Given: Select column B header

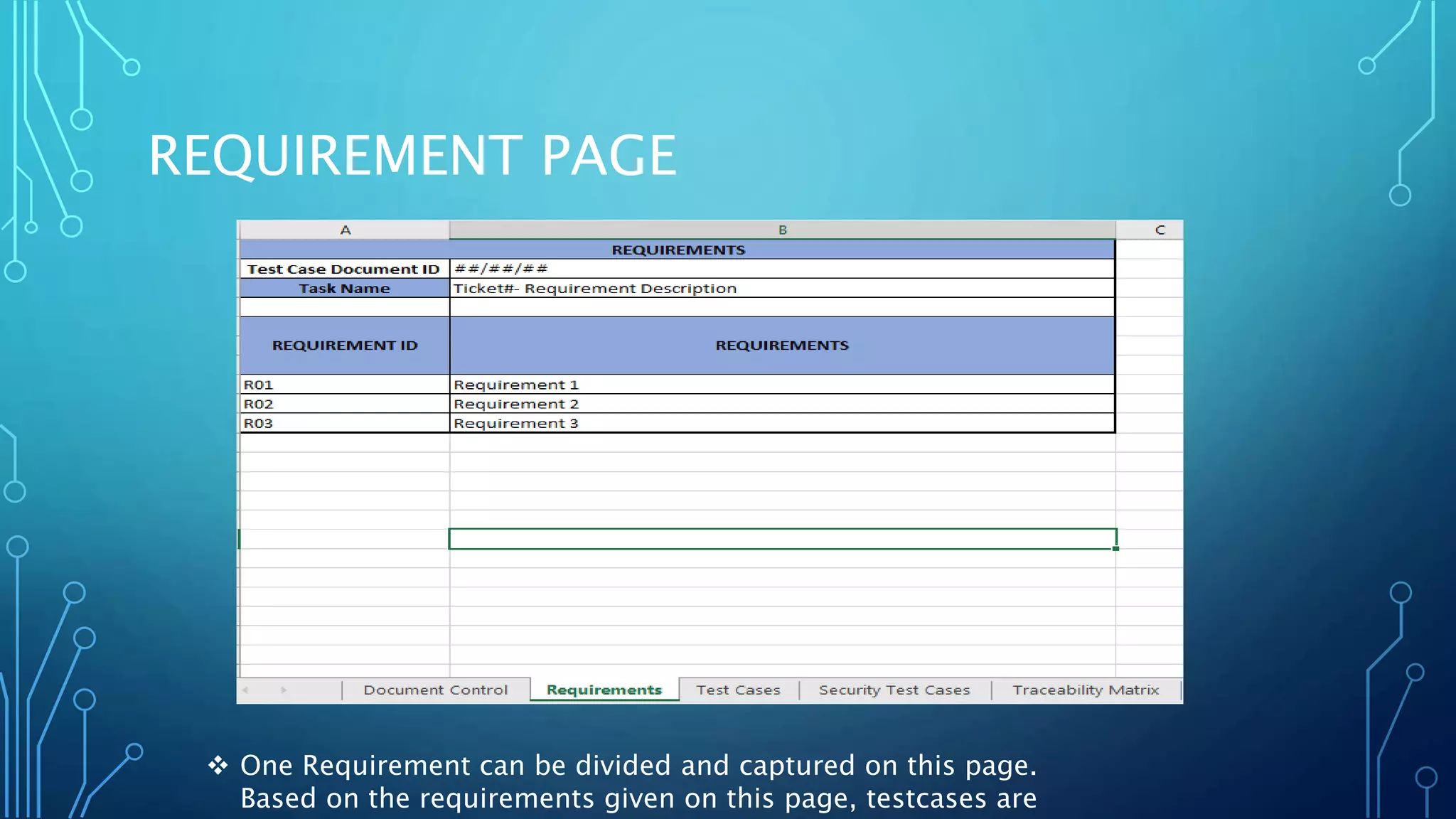Looking at the screenshot, I should 782,230.
